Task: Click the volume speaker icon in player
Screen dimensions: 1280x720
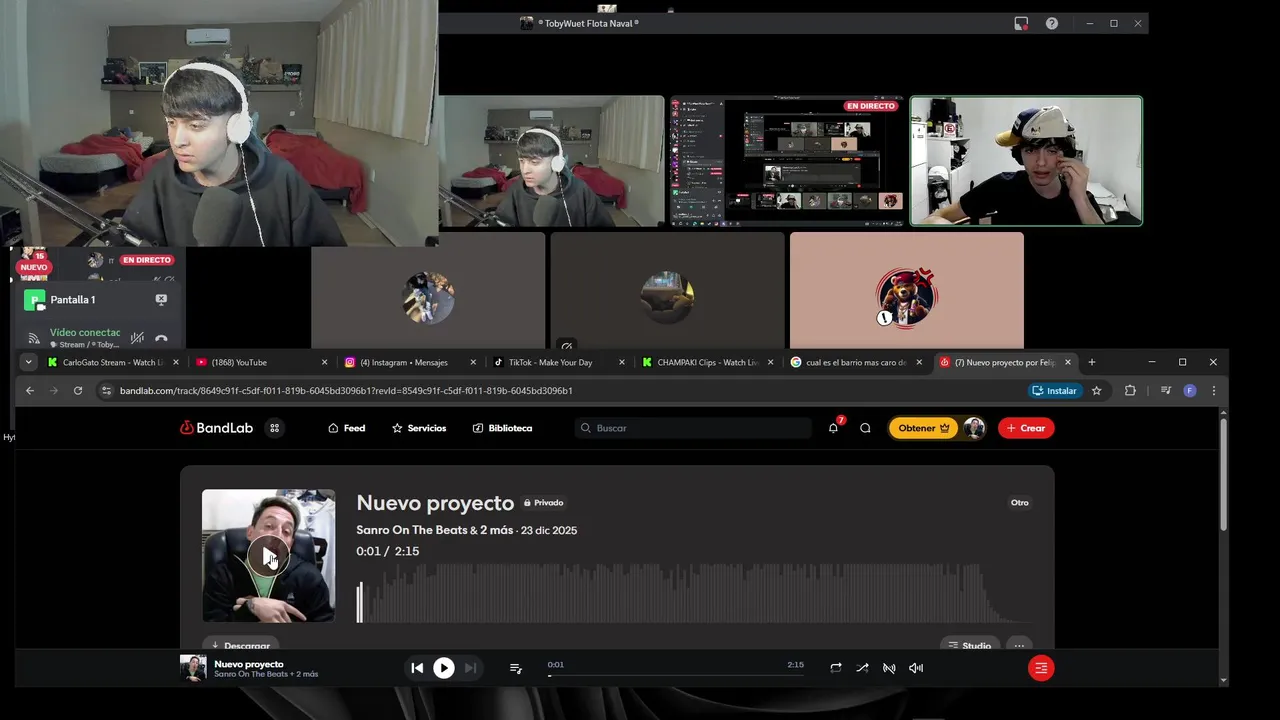Action: (916, 668)
